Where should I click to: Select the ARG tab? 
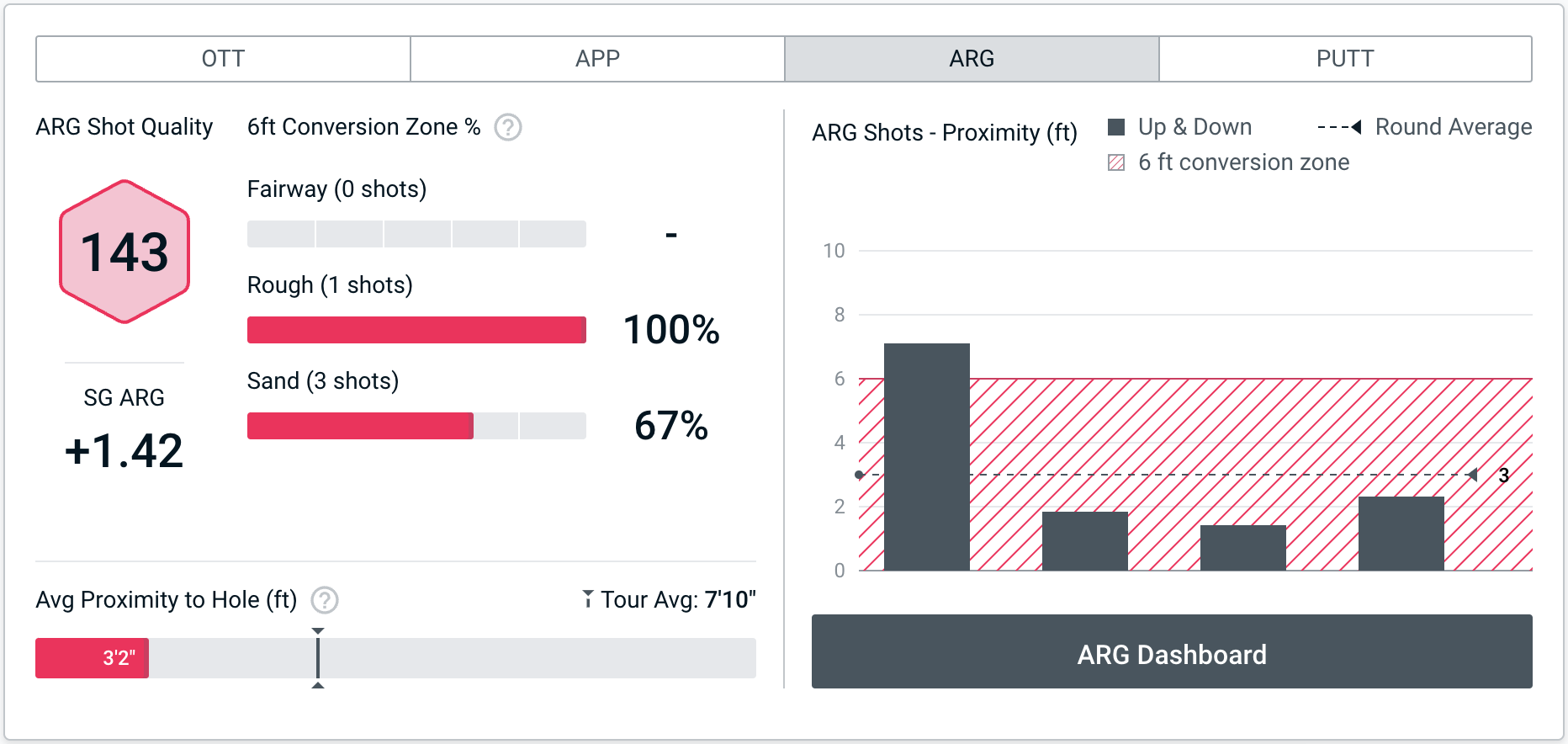point(972,59)
